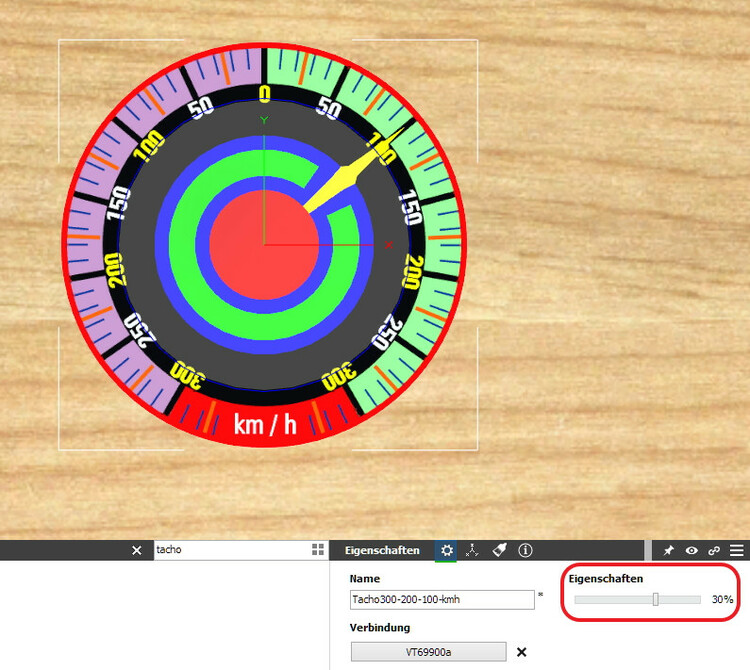Click the red X axis handle

(388, 245)
